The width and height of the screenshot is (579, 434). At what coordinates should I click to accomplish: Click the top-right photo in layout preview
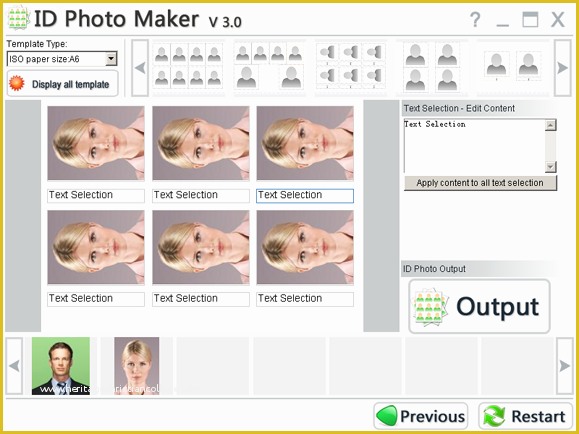(x=305, y=143)
